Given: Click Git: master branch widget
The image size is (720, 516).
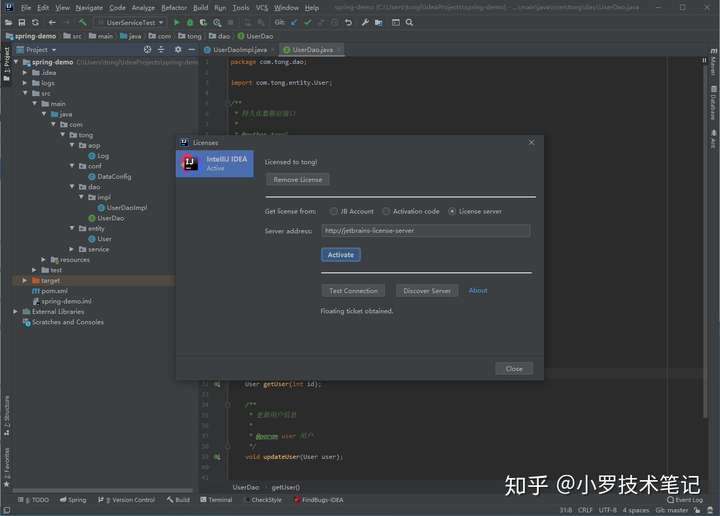Looking at the screenshot, I should [x=671, y=510].
